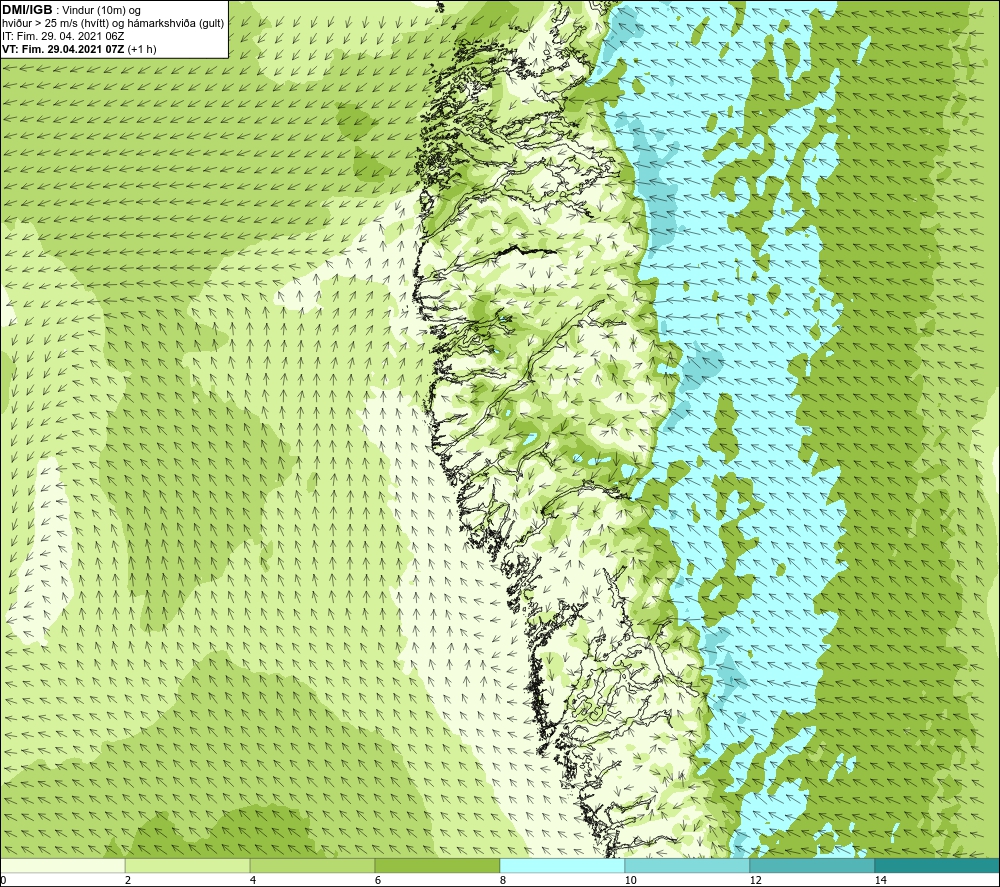
Task: Click the 2–4 m/s light green scale swatch
Action: pos(187,865)
